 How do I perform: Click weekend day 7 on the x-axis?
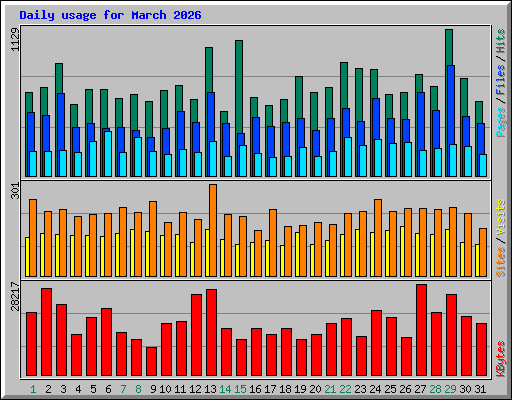(x=123, y=389)
